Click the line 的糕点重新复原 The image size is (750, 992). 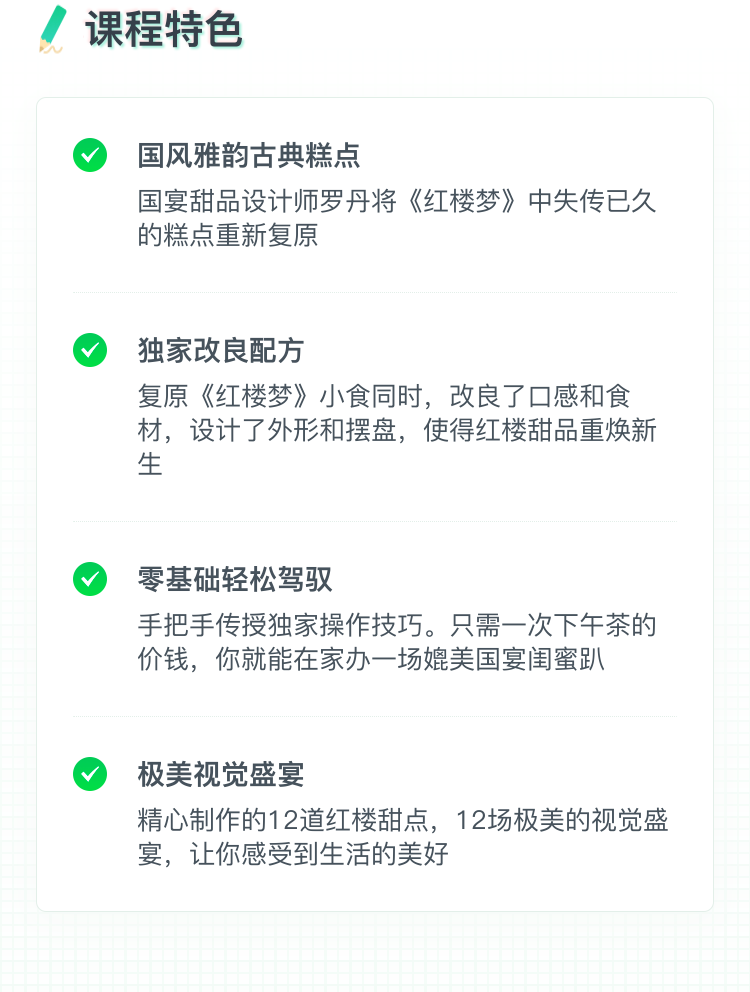228,236
